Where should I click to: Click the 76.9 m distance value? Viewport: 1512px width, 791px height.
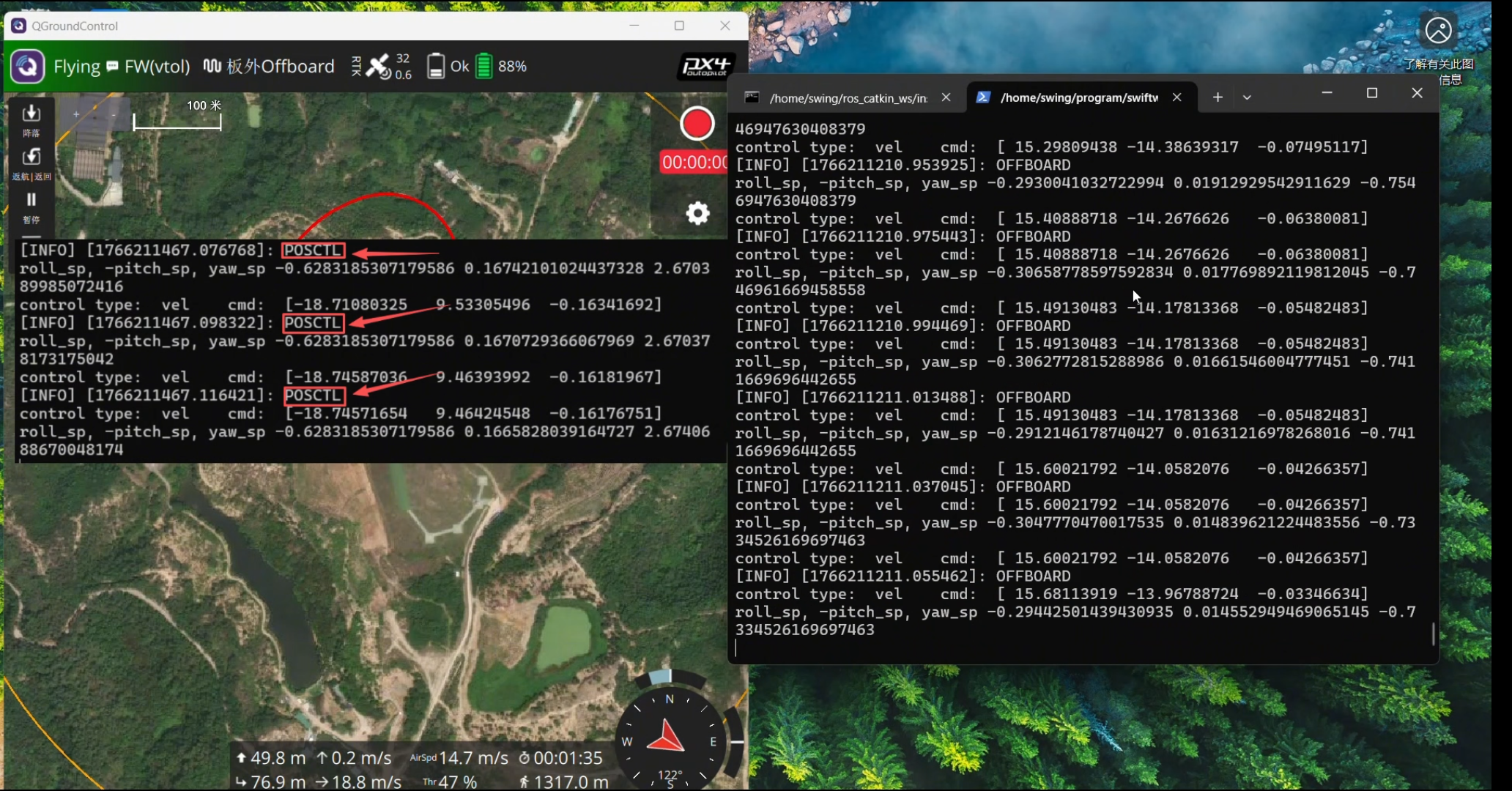point(278,782)
